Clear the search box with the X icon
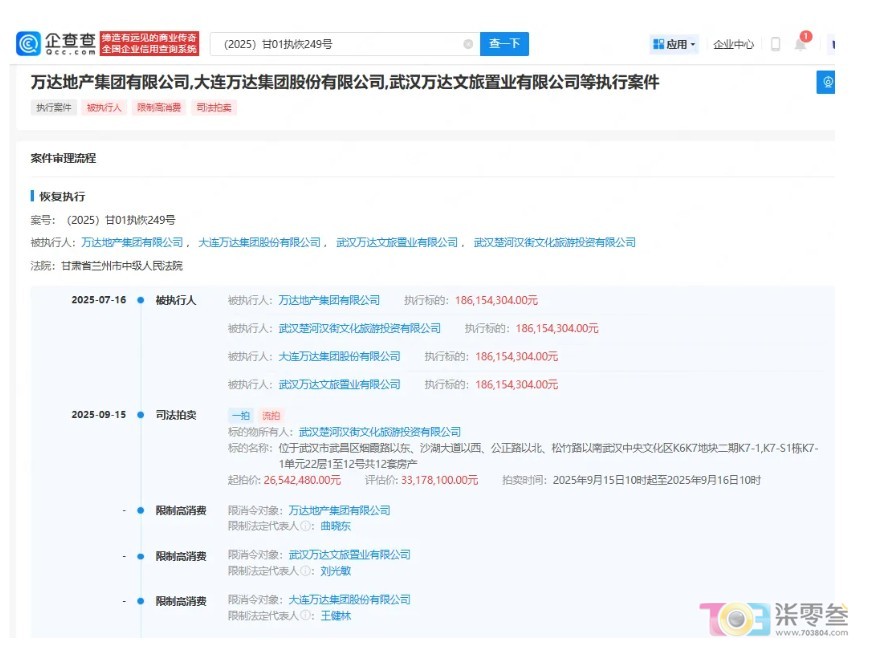Viewport: 870px width, 648px height. (468, 44)
